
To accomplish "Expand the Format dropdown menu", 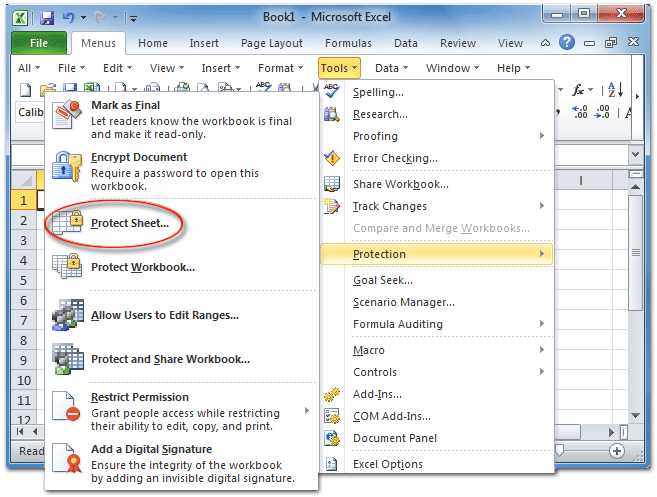I will pyautogui.click(x=281, y=68).
